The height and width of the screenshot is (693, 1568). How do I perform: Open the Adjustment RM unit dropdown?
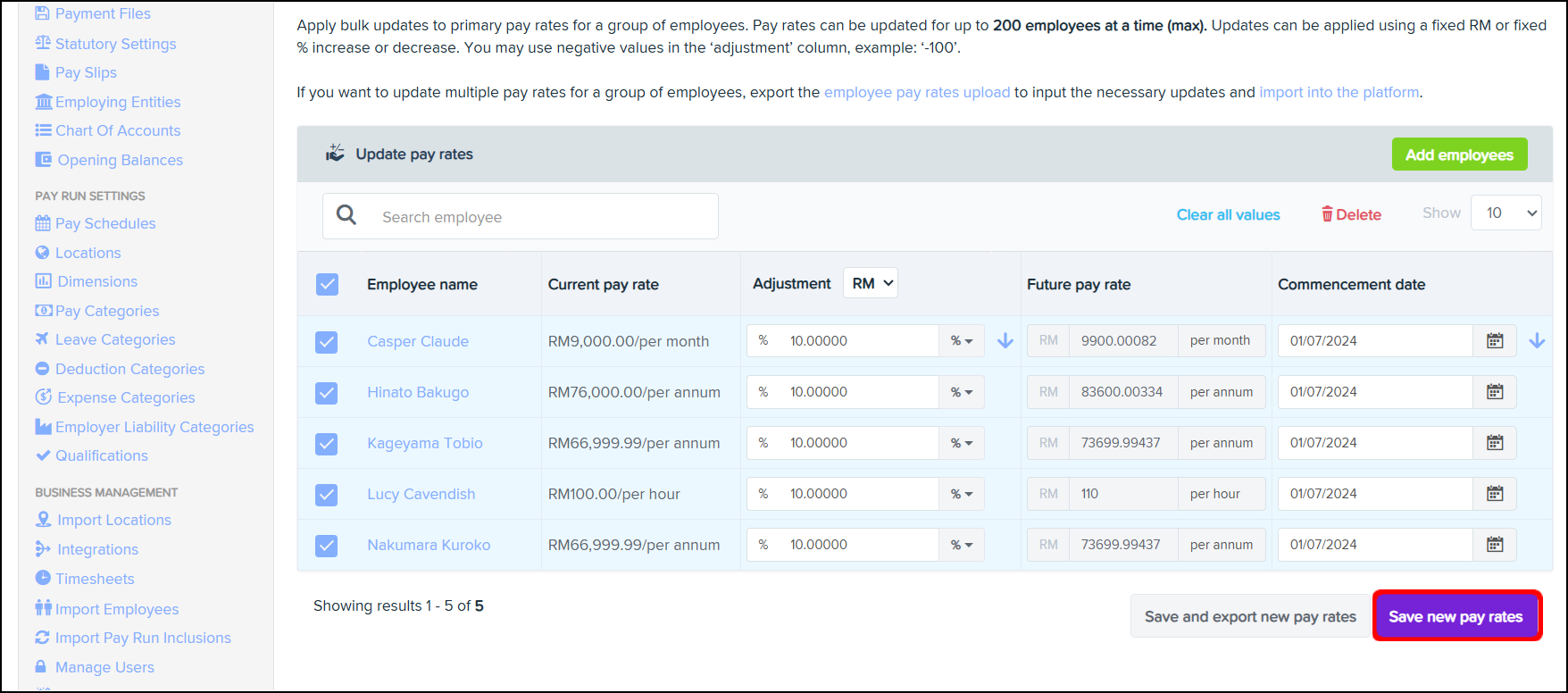click(x=871, y=284)
